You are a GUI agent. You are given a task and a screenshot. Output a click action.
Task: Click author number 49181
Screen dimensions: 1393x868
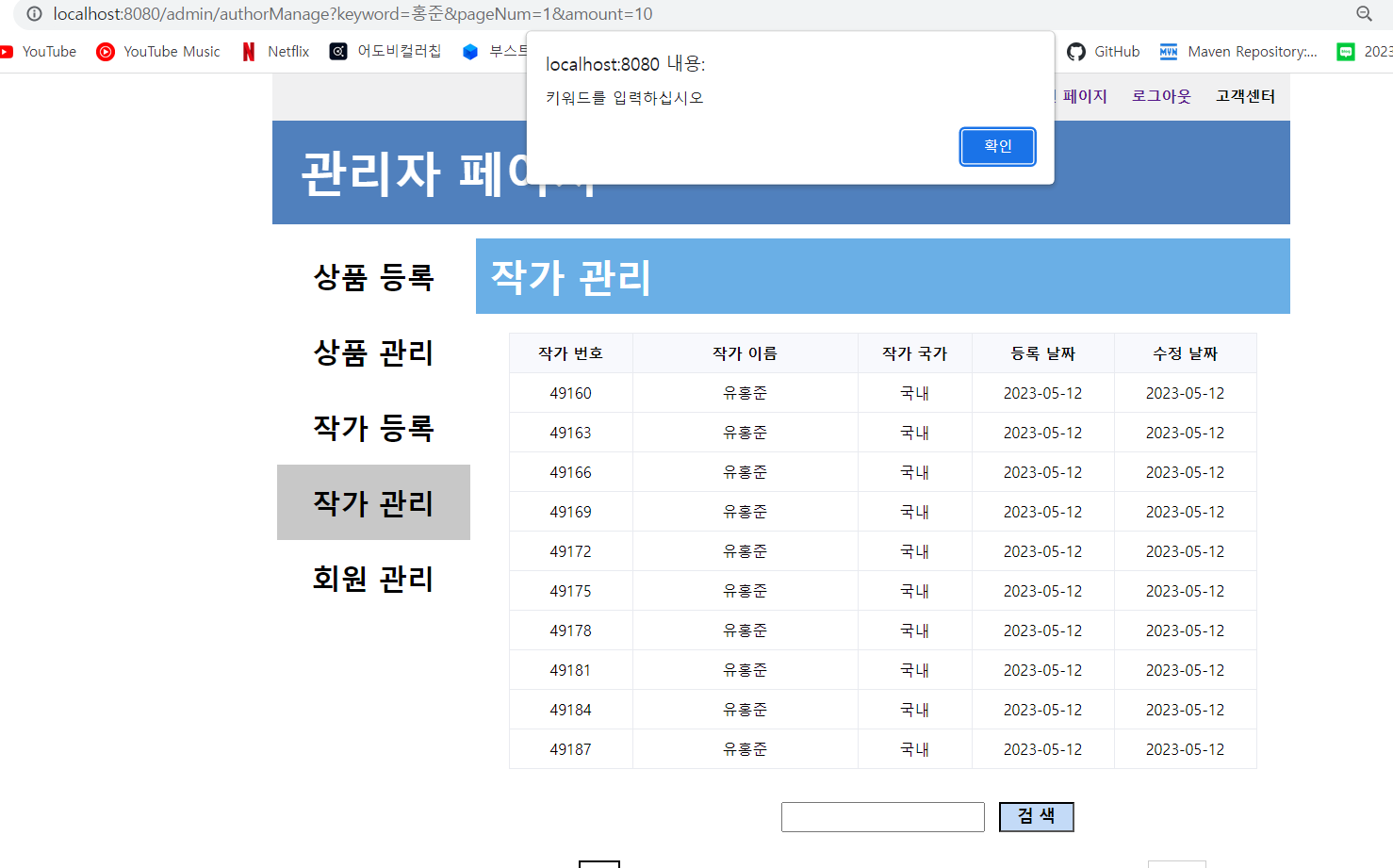click(x=571, y=670)
